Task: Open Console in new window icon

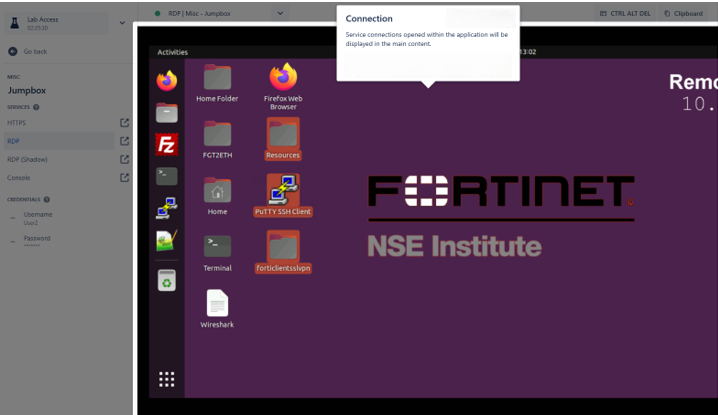Action: click(124, 178)
